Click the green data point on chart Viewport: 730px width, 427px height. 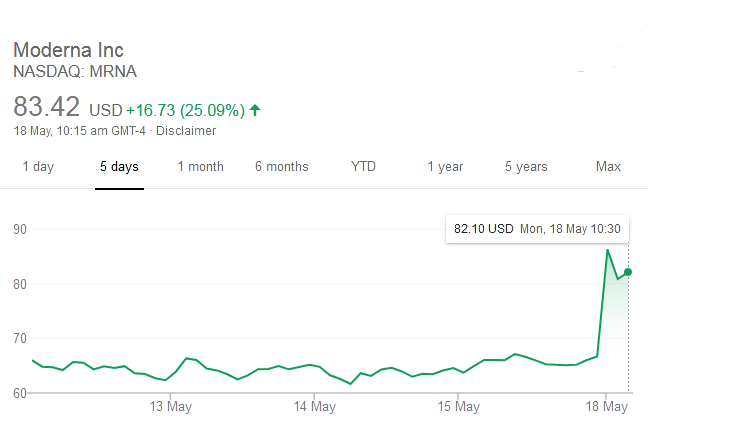[x=628, y=272]
